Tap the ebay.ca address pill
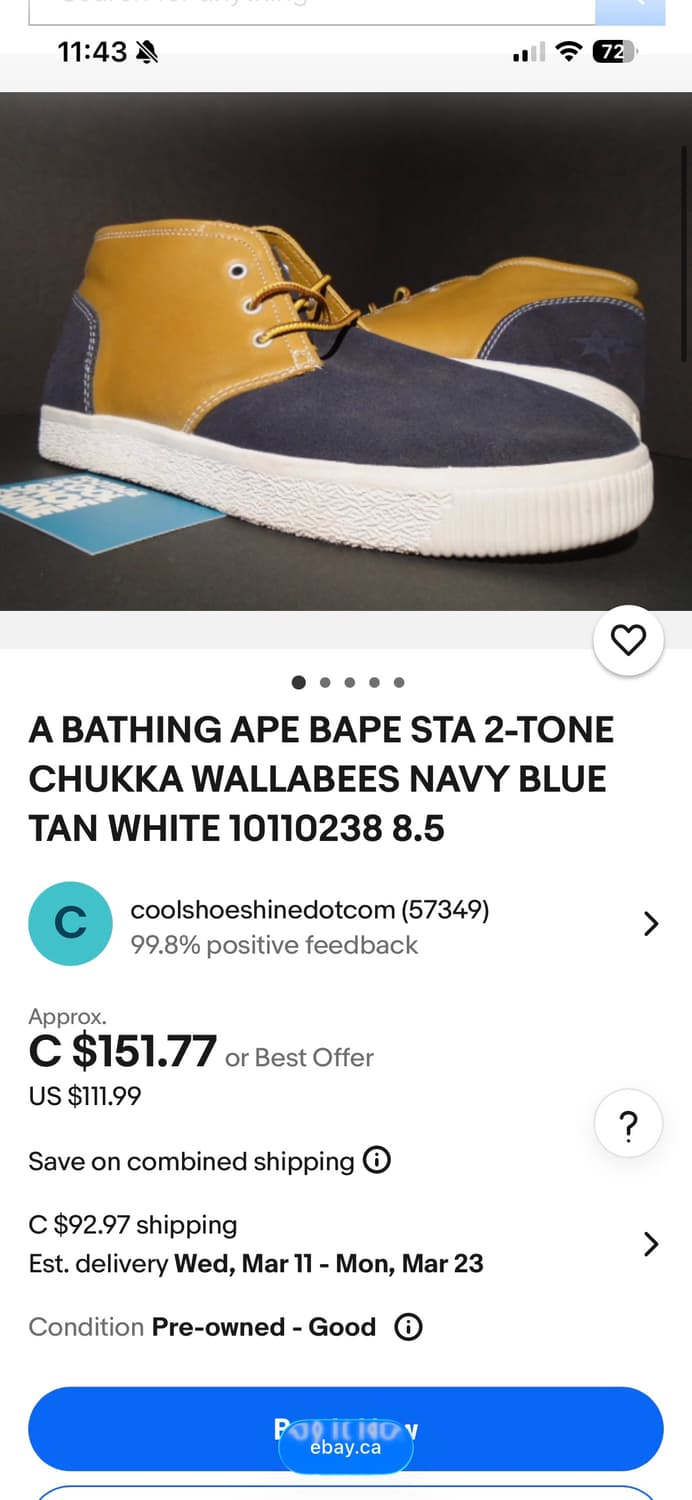 click(x=346, y=1447)
